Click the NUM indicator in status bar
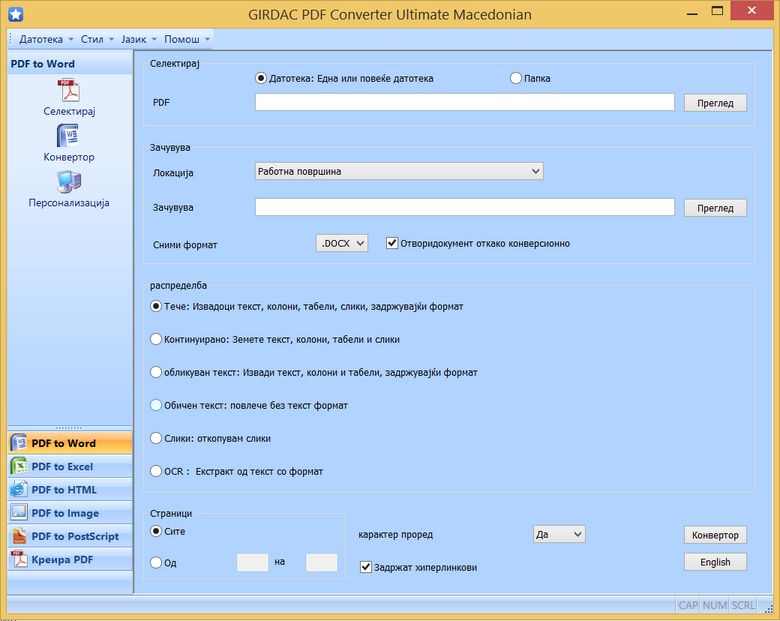The image size is (780, 621). coord(715,605)
